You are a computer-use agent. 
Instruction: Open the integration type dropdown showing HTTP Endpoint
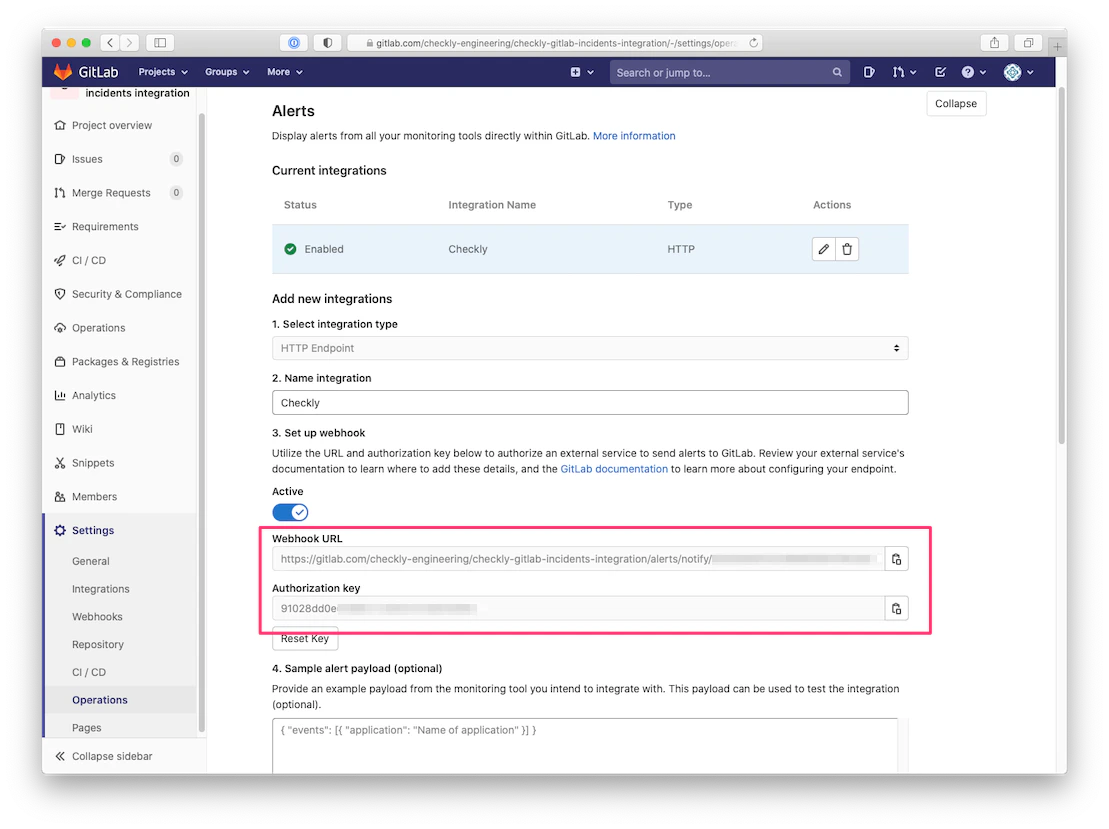[x=590, y=347]
